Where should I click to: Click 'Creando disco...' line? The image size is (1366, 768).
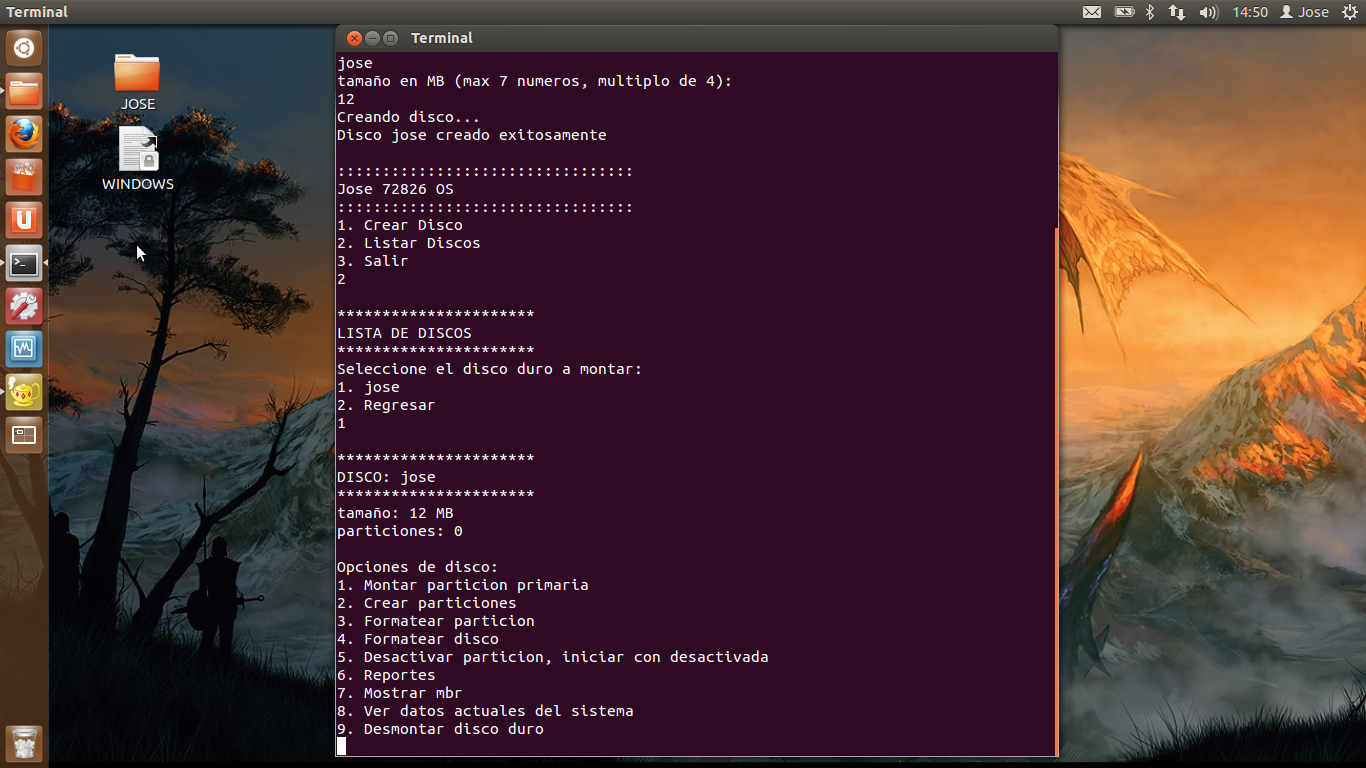(x=408, y=117)
